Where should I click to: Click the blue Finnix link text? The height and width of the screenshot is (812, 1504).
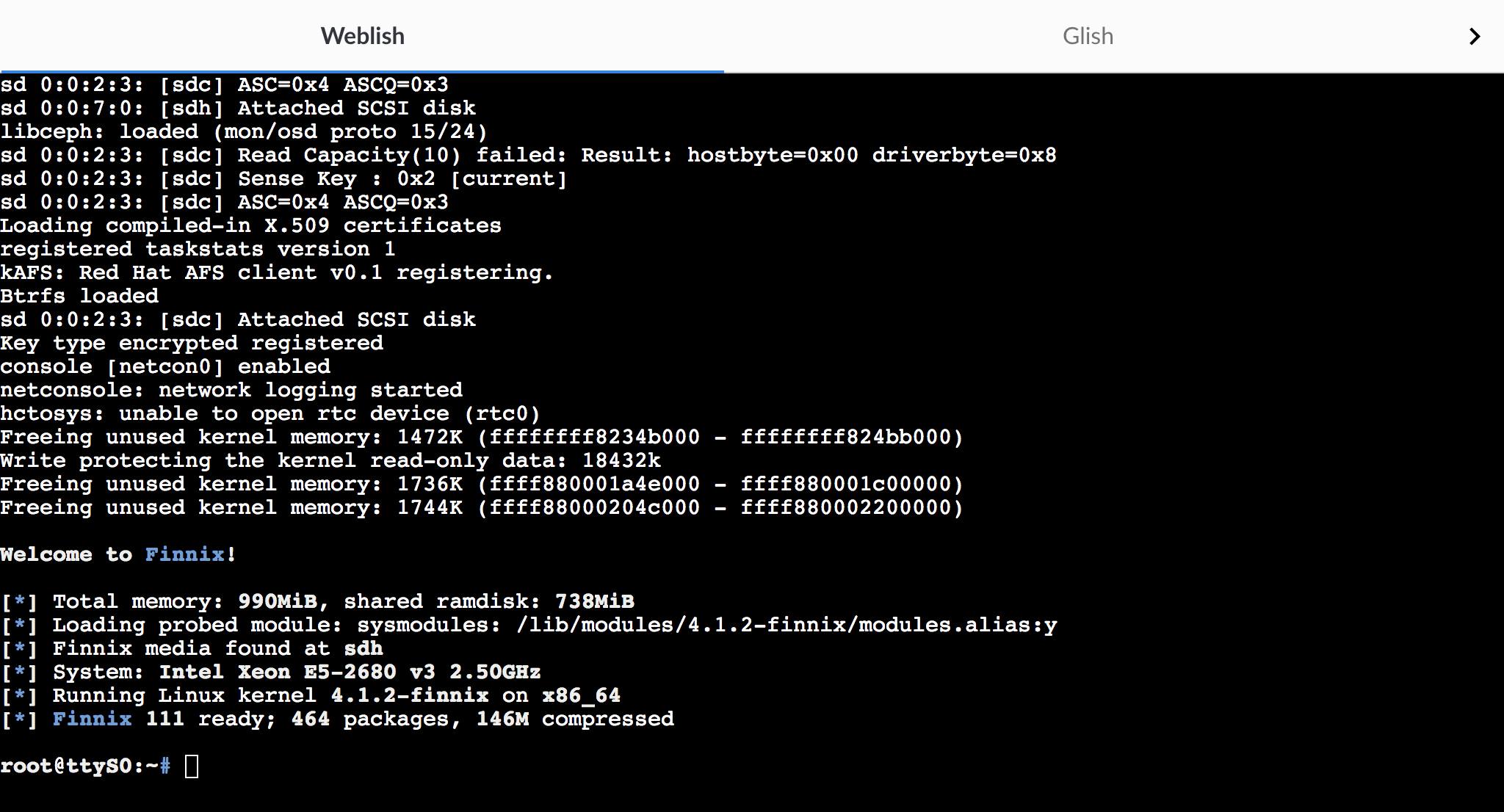pos(182,554)
